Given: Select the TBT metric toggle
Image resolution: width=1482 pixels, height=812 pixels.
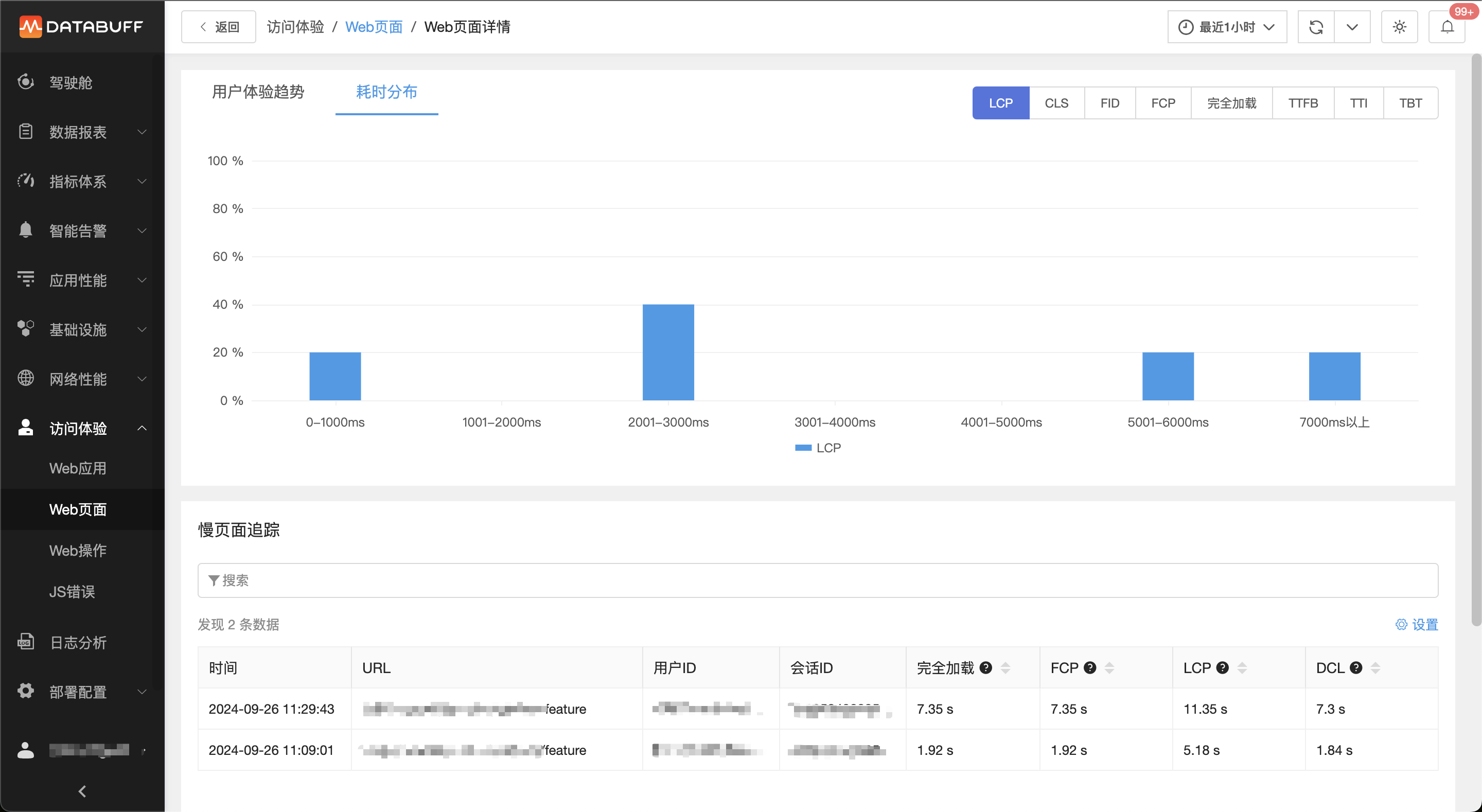Looking at the screenshot, I should pos(1410,103).
